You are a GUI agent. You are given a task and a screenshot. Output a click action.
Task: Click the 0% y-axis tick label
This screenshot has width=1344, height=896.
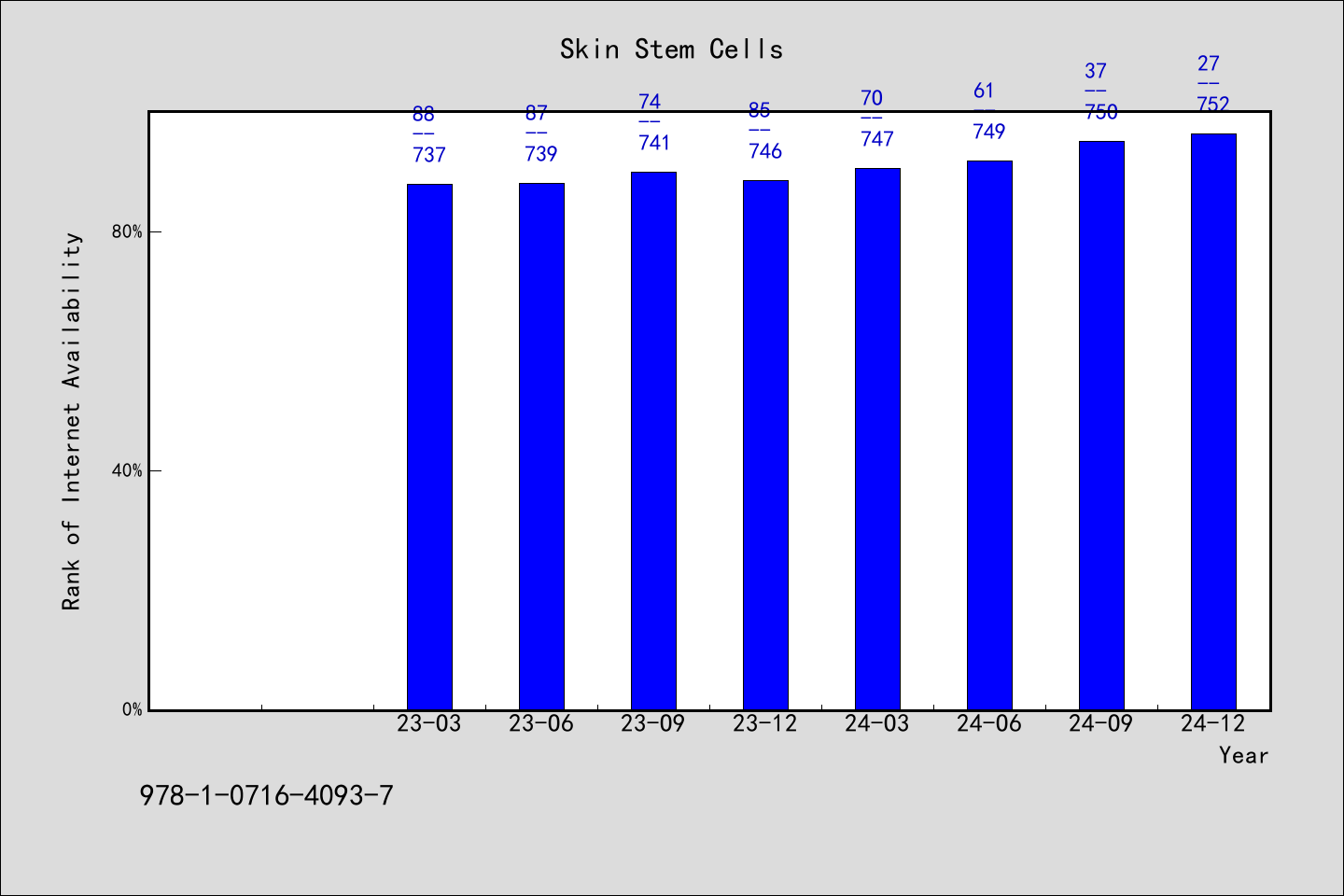click(x=132, y=709)
